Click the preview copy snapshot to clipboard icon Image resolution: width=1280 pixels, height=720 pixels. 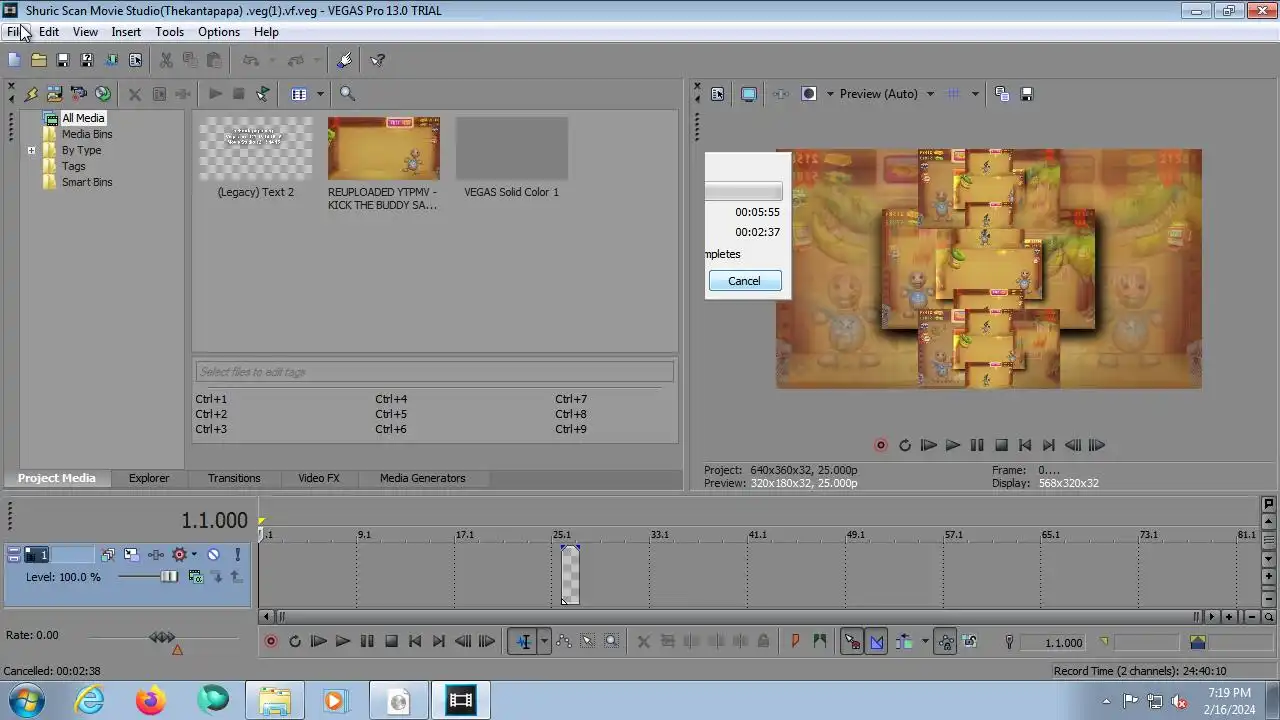pos(1002,94)
